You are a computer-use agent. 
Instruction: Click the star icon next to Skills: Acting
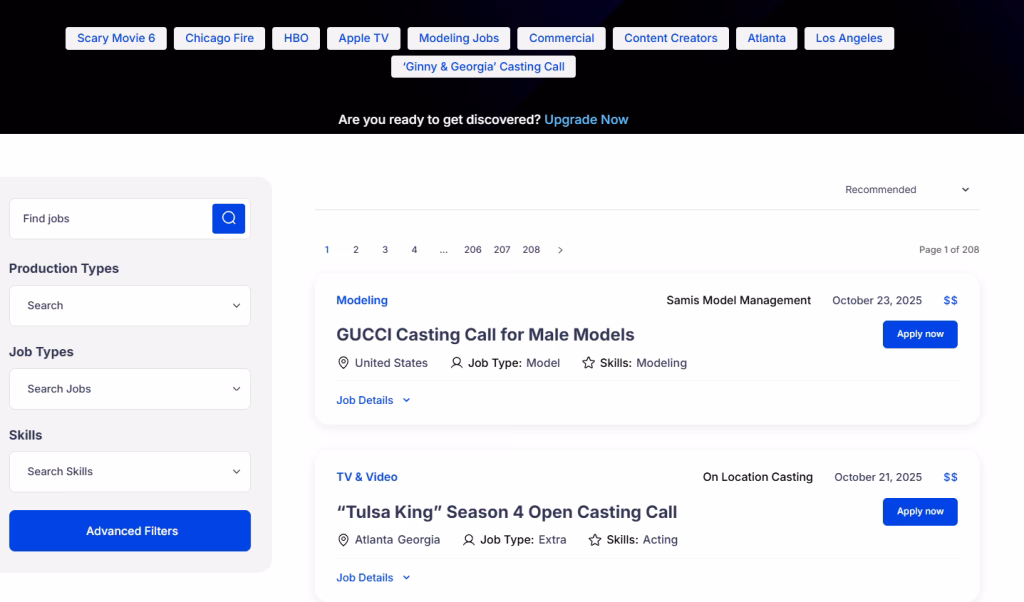point(595,540)
